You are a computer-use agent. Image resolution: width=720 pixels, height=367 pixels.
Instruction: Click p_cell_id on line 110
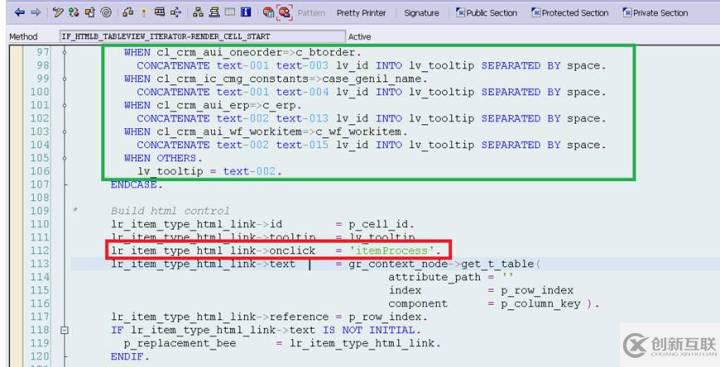coord(378,224)
